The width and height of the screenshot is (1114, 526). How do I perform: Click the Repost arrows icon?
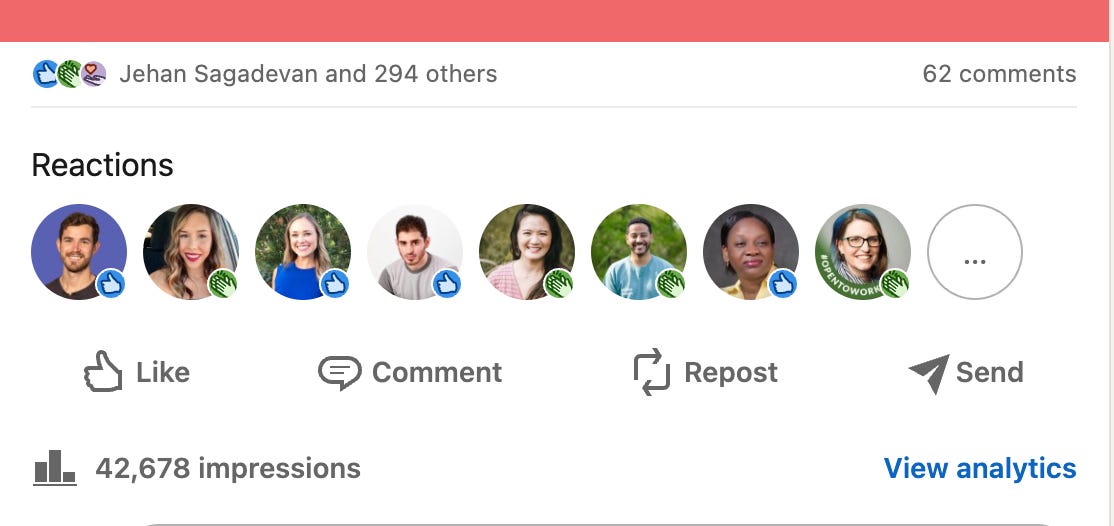(651, 372)
